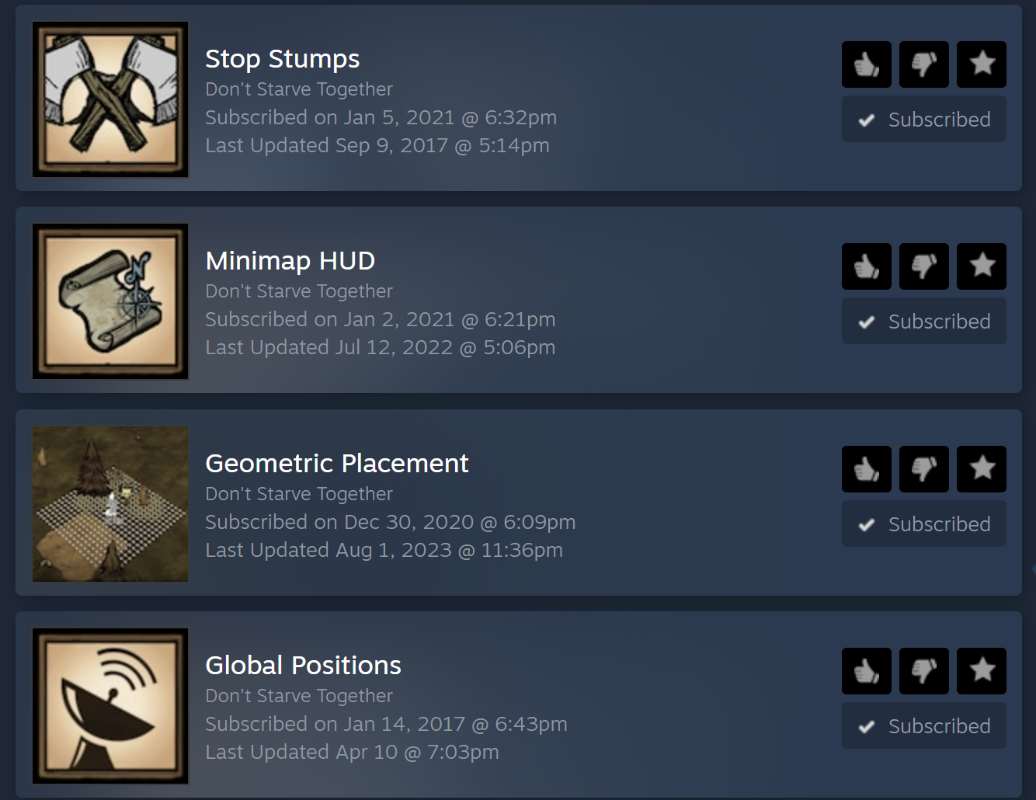
Task: Favorite the Minimap HUD mod star
Action: 981,266
